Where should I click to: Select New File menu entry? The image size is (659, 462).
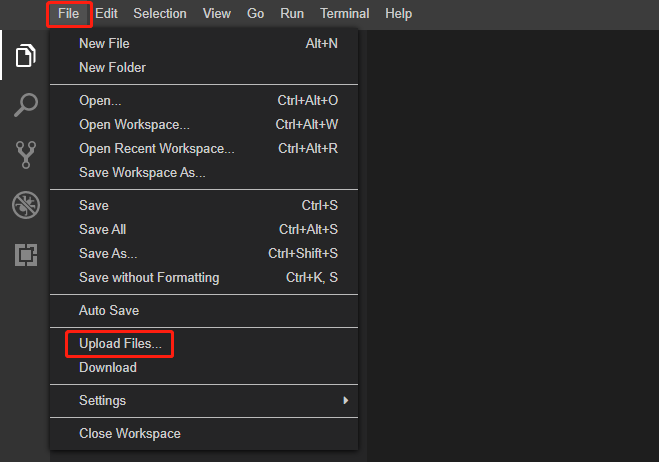click(x=204, y=44)
